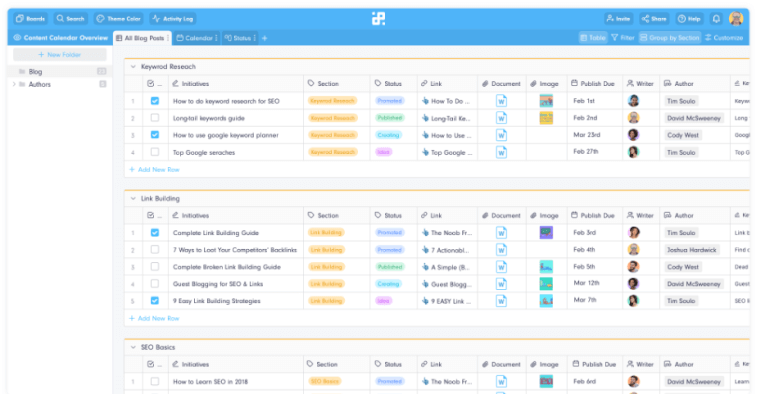Screen dimensions: 770x394
Task: Collapse the Link Building section
Action: [133, 198]
